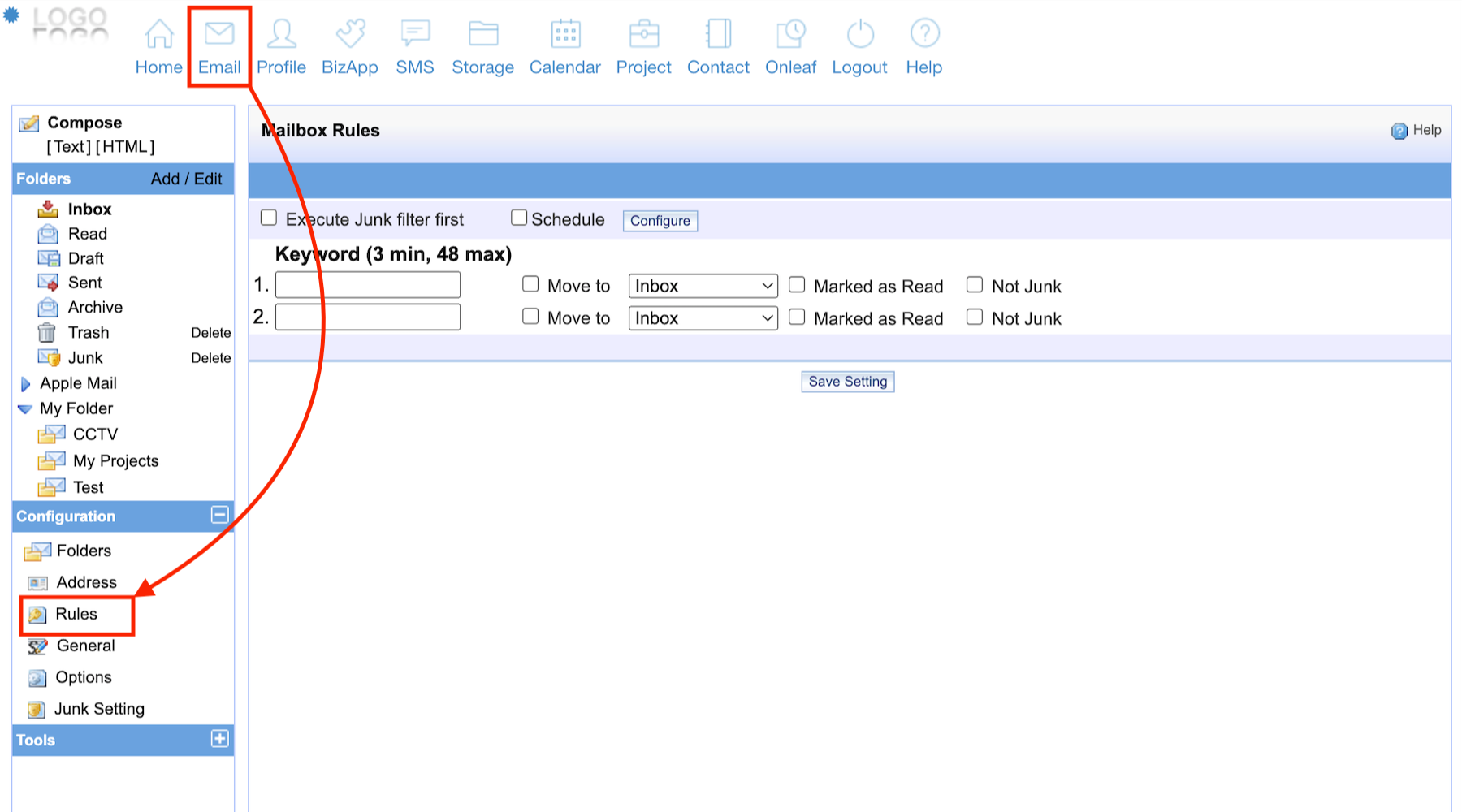Click the Onleaf icon in navigation
1462x812 pixels.
tap(790, 34)
